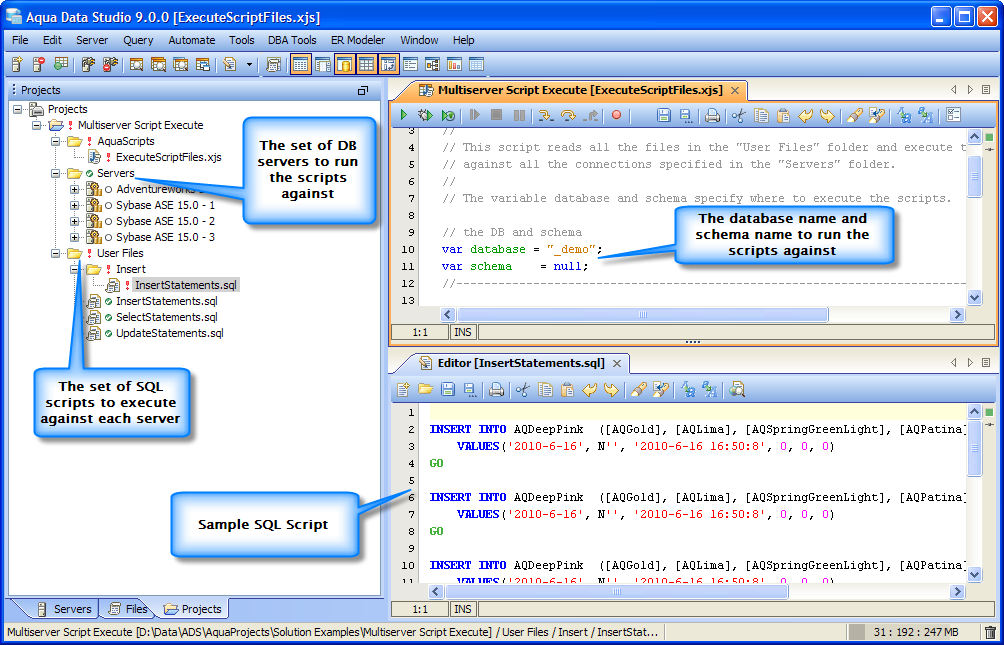Run the script with the green play icon
This screenshot has width=1004, height=645.
(404, 115)
